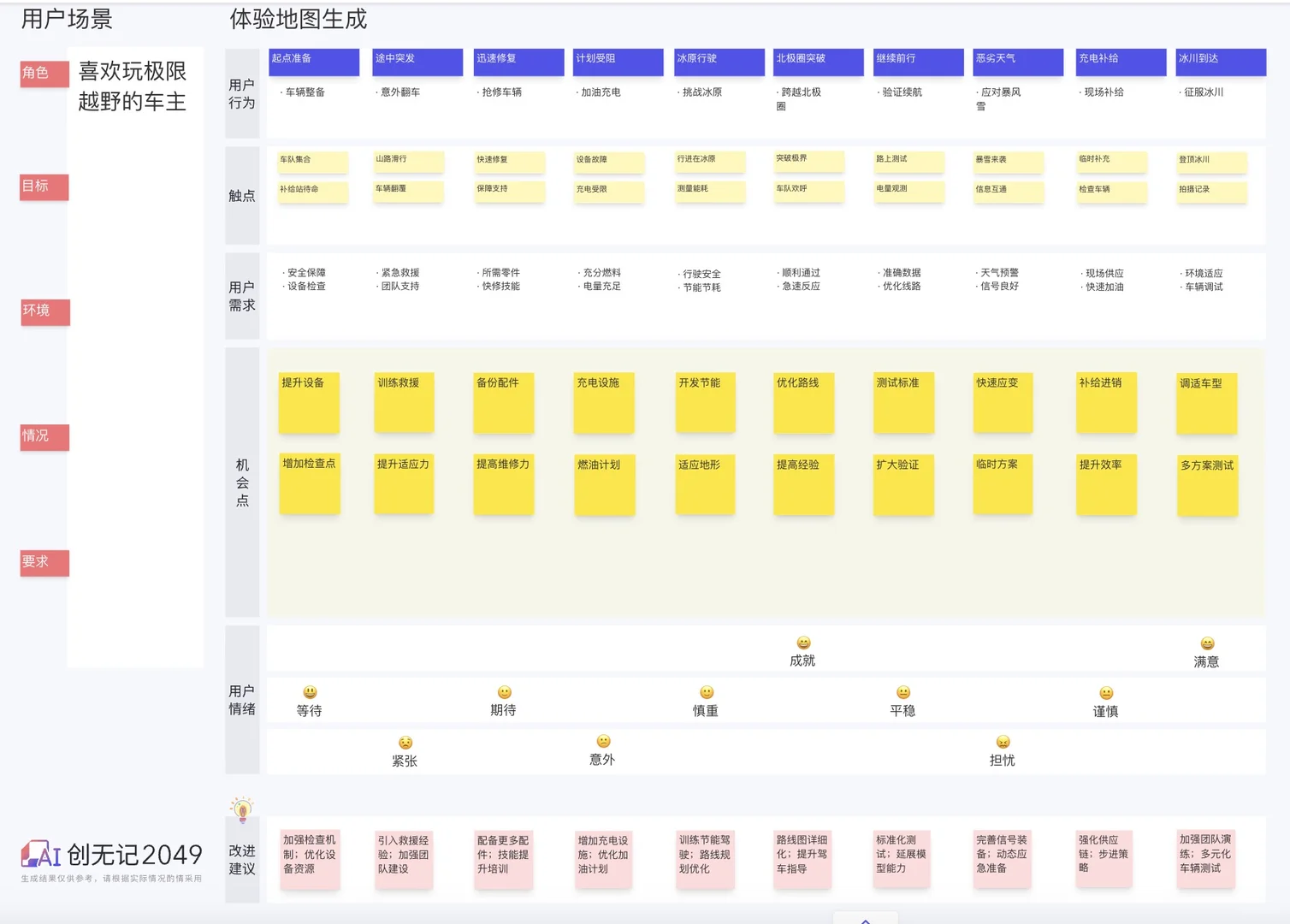Screen dimensions: 1290x924
Task: Select the pink 加强检查机制 improvement note
Action: 310,859
